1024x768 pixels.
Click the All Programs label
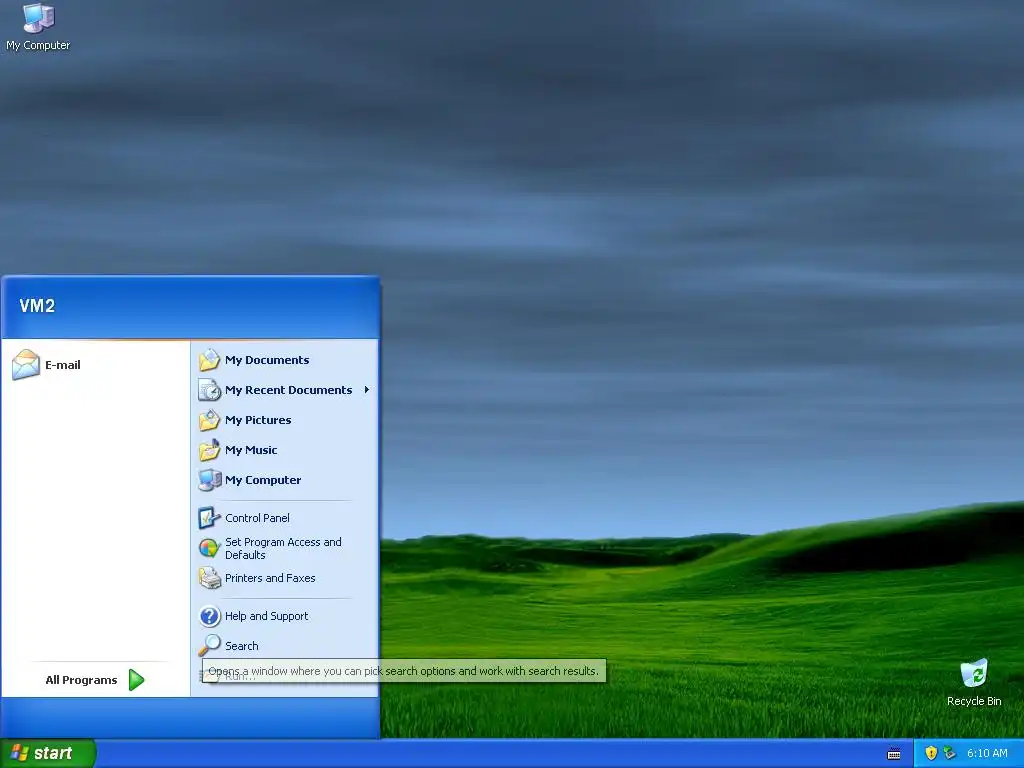coord(81,680)
